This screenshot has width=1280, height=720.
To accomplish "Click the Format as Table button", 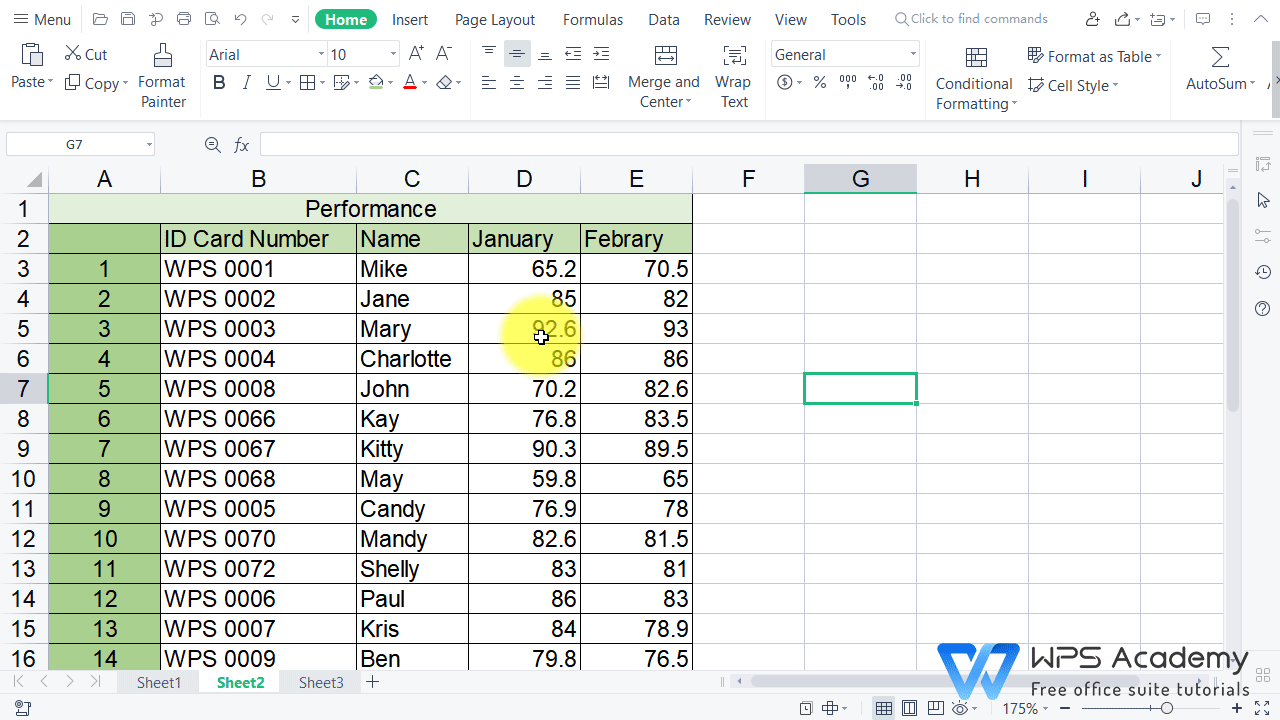I will click(1094, 56).
